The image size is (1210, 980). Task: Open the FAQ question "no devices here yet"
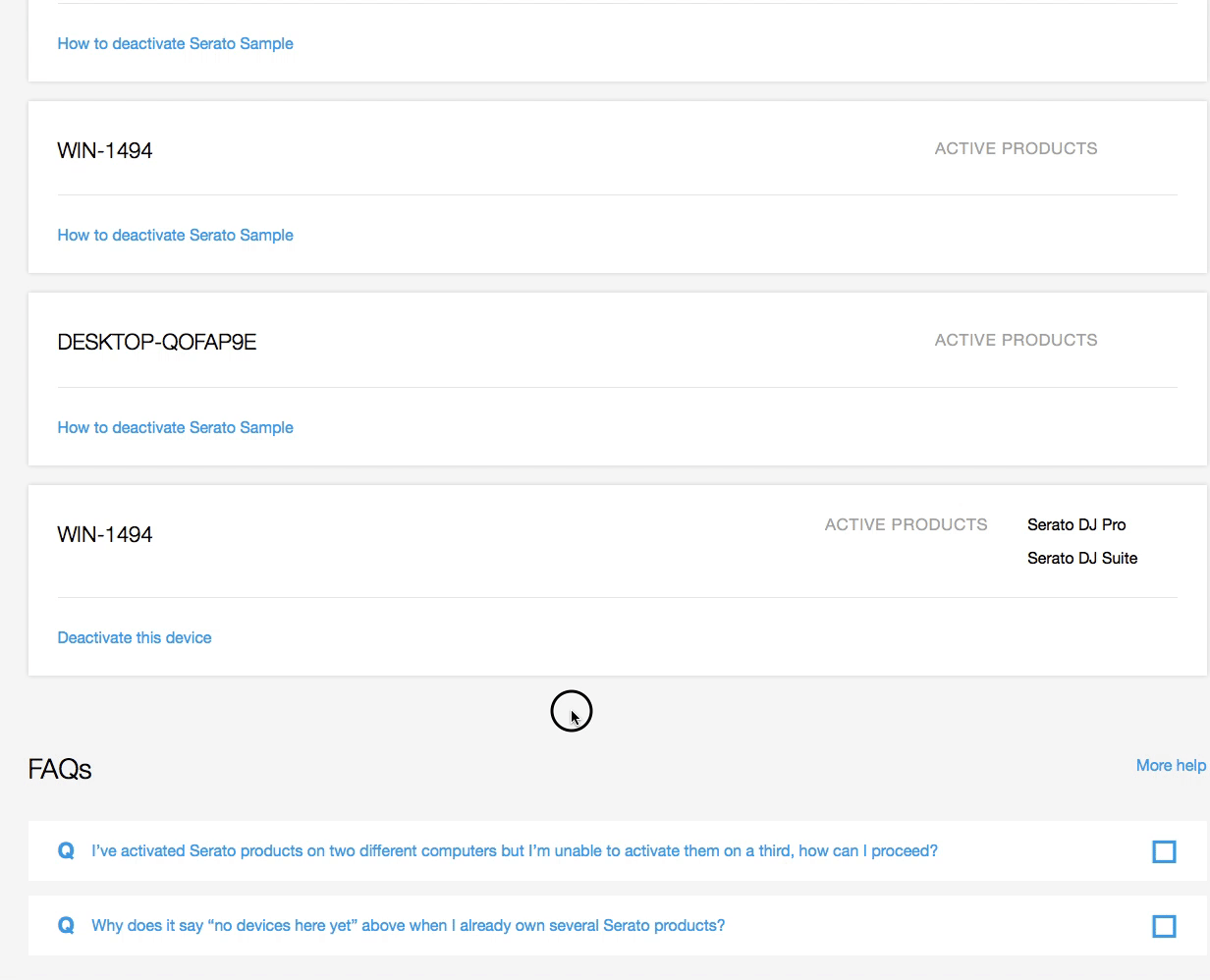(x=408, y=925)
